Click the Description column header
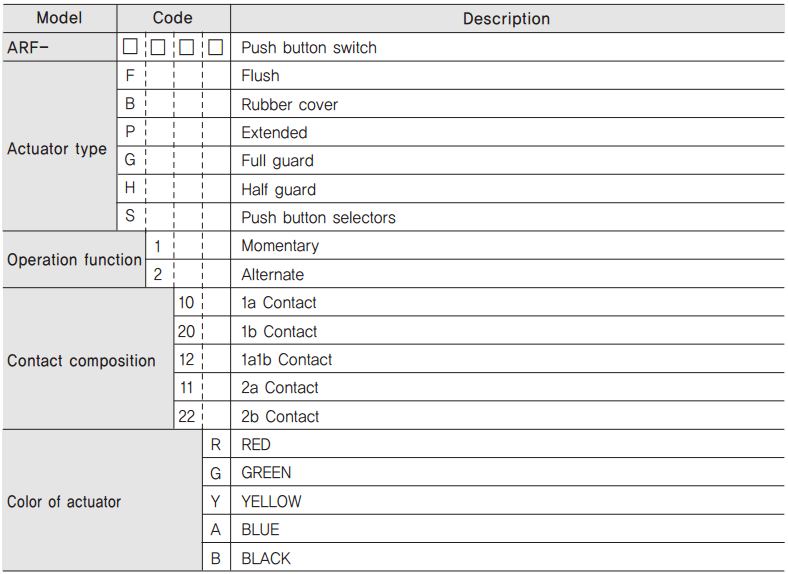The width and height of the screenshot is (788, 574). click(x=507, y=19)
